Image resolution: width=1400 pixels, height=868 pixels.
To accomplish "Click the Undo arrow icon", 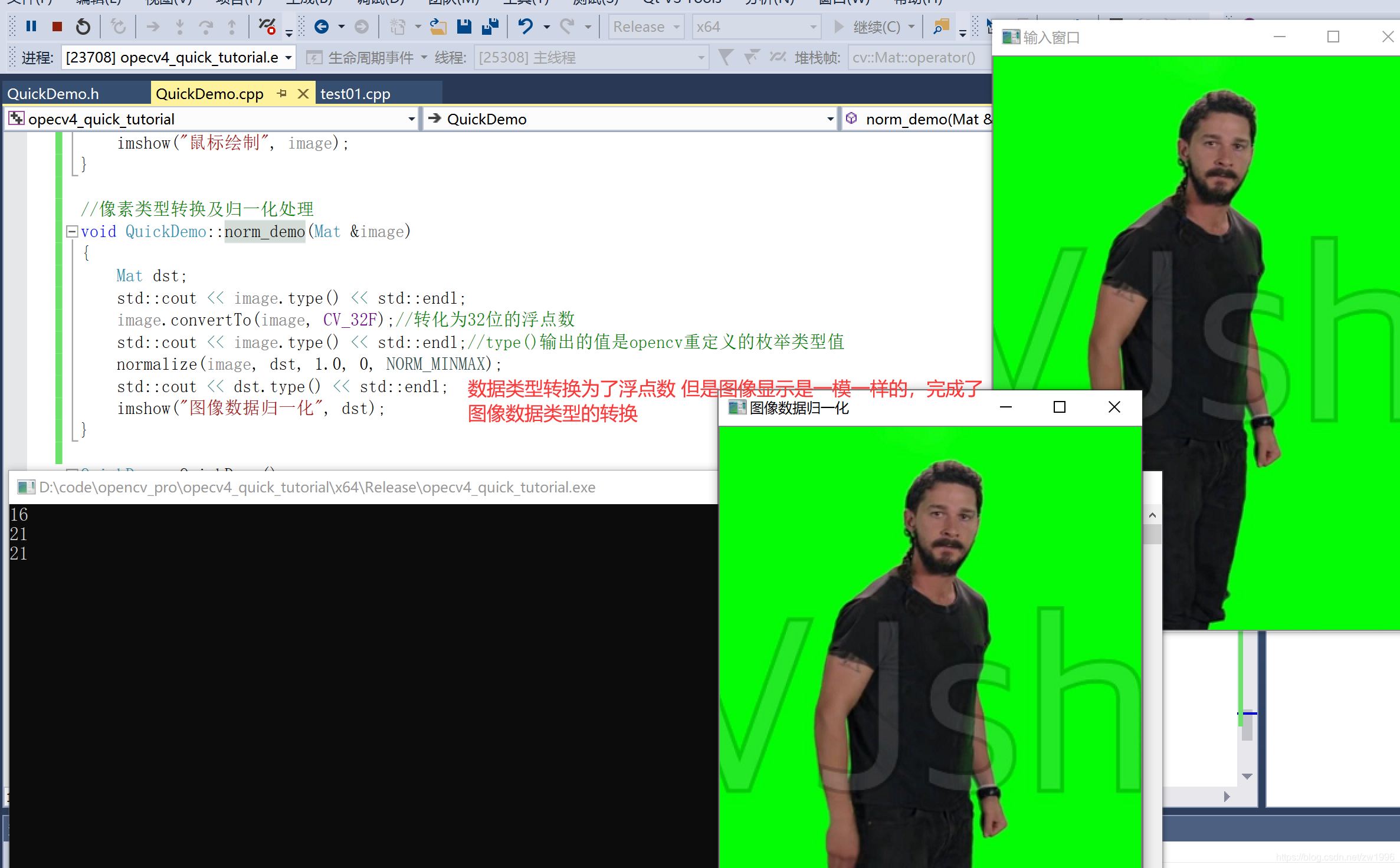I will click(x=525, y=27).
